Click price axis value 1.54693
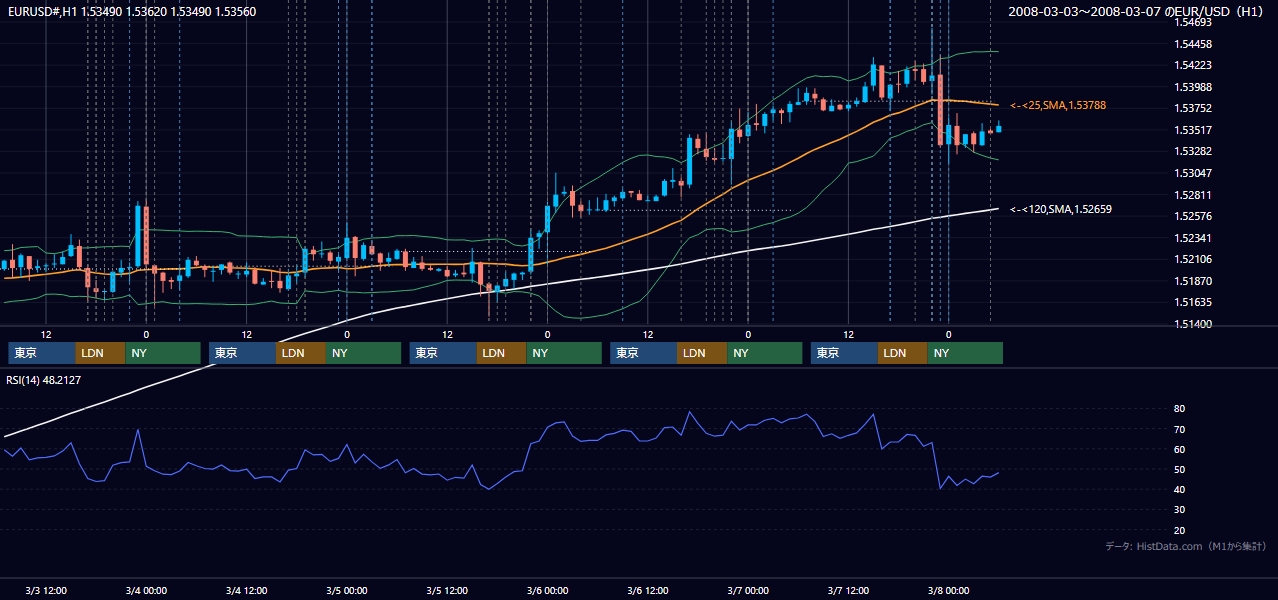This screenshot has height=600, width=1278. click(1193, 22)
